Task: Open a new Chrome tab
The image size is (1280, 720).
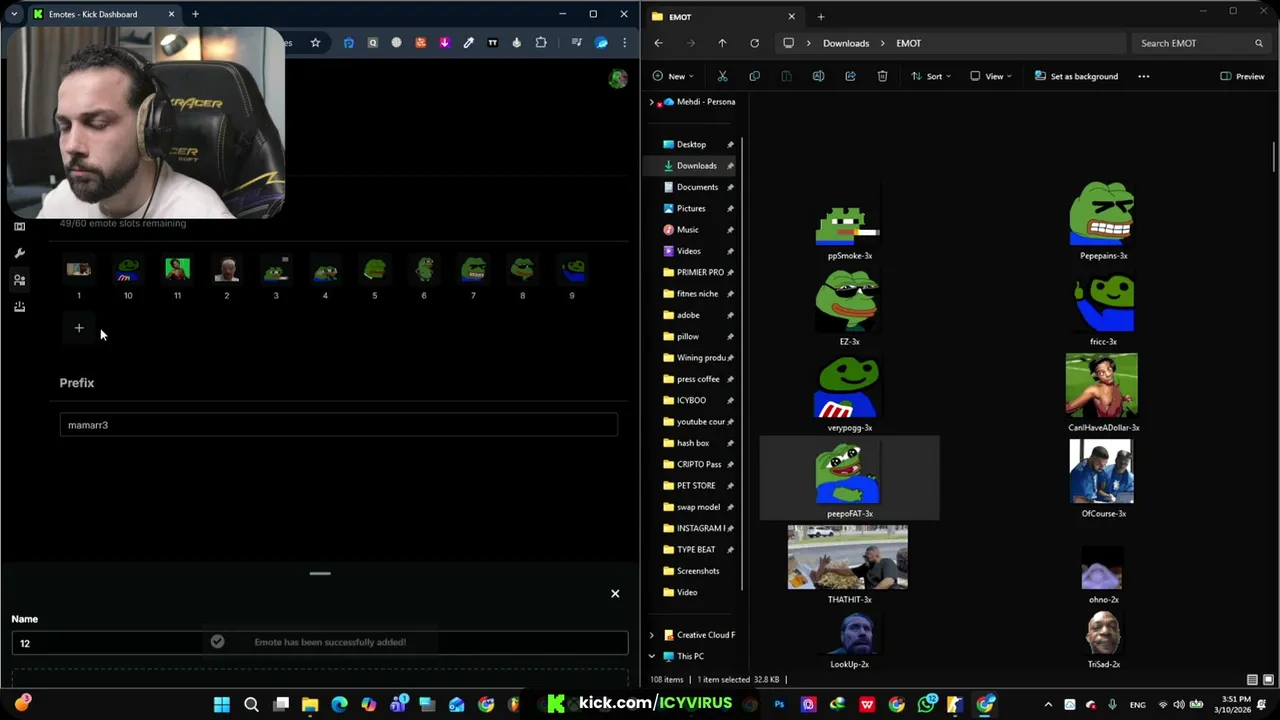Action: (x=195, y=14)
